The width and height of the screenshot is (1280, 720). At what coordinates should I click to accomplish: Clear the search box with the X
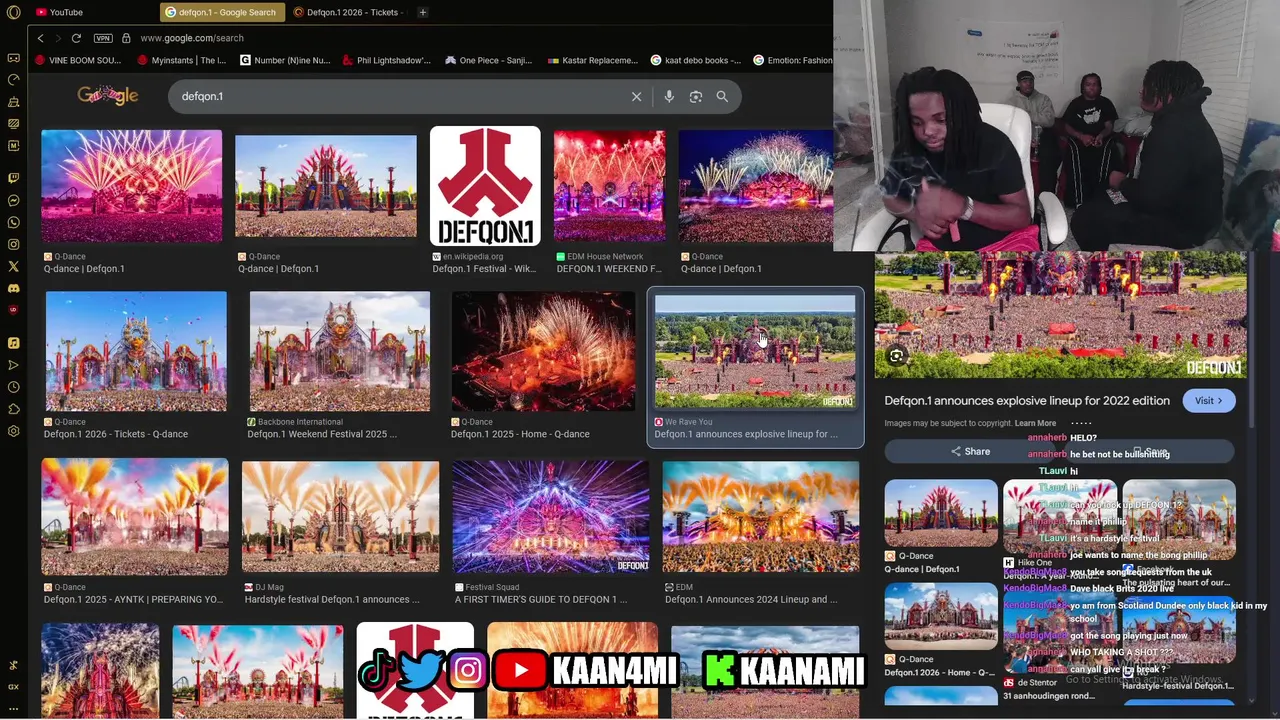tap(636, 96)
